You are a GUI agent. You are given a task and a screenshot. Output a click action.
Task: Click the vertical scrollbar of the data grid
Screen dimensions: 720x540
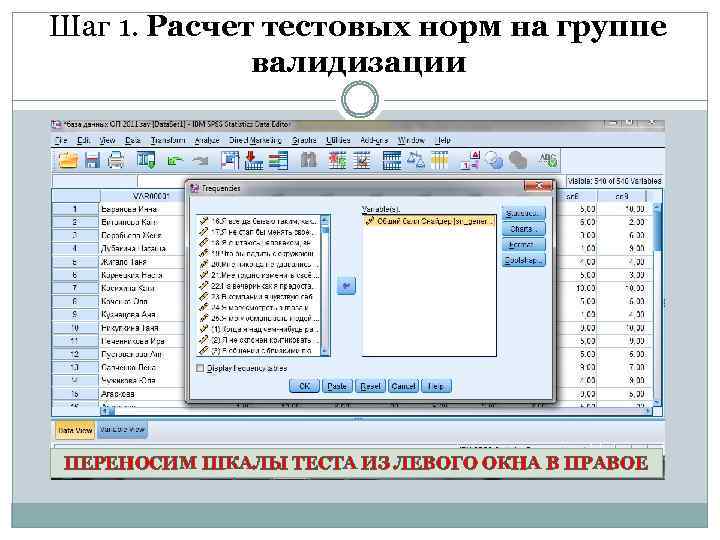[x=657, y=304]
